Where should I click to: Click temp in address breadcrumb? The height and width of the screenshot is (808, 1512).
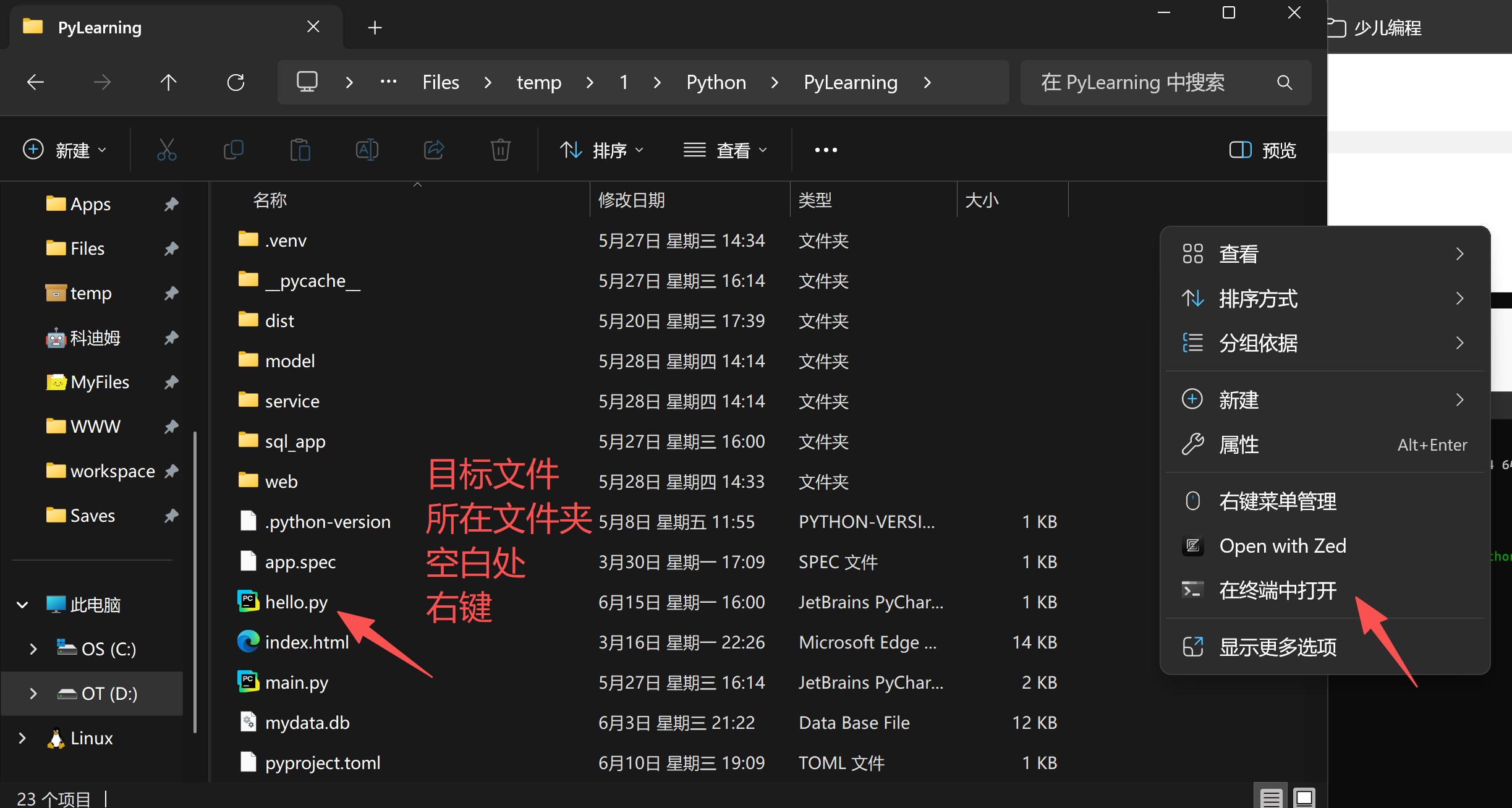(x=538, y=82)
